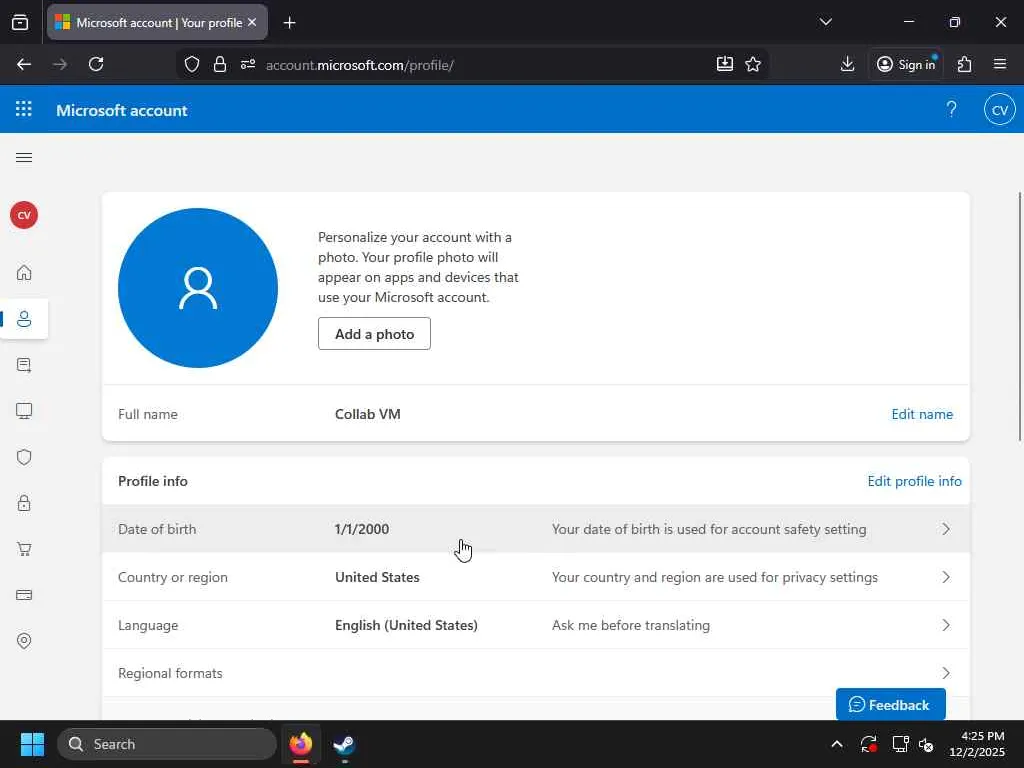Reload the current page
The image size is (1024, 768).
point(96,64)
